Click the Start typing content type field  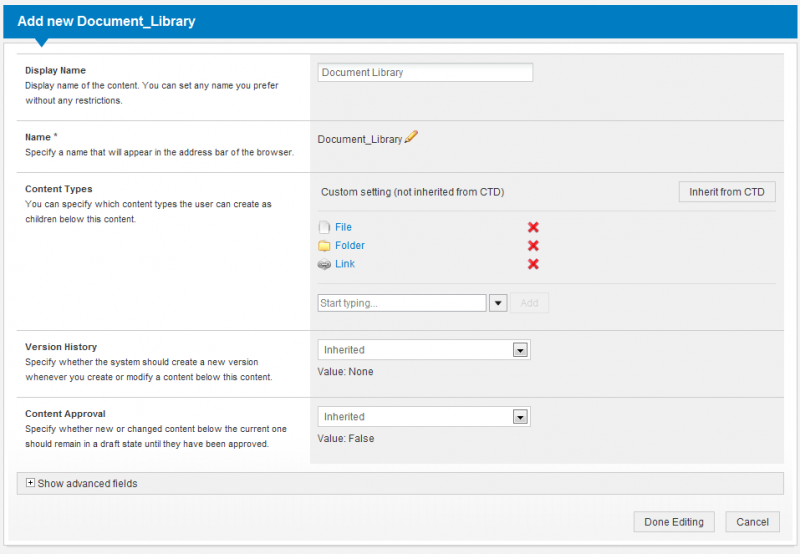402,303
